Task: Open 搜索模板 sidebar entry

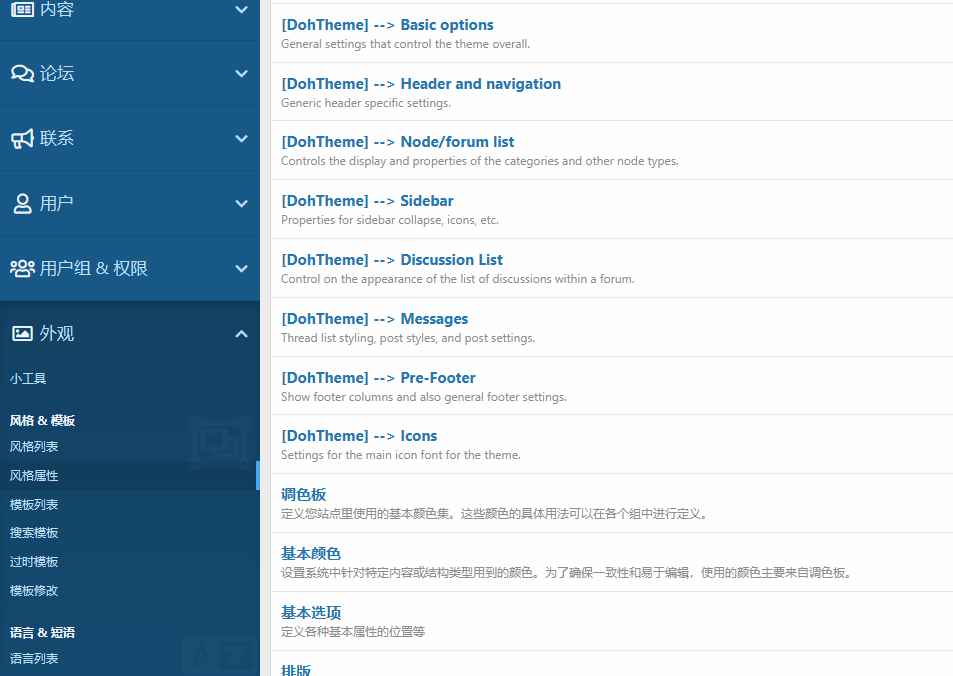Action: click(x=34, y=533)
